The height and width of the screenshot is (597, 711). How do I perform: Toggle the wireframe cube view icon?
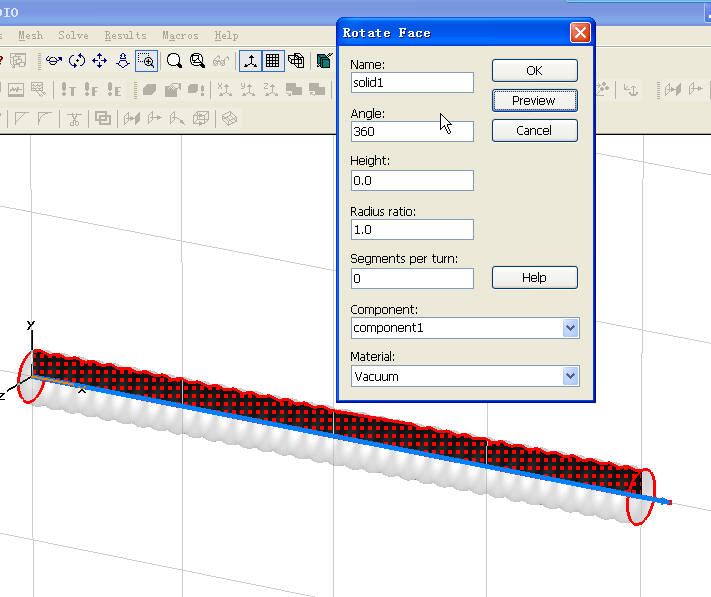click(x=296, y=61)
